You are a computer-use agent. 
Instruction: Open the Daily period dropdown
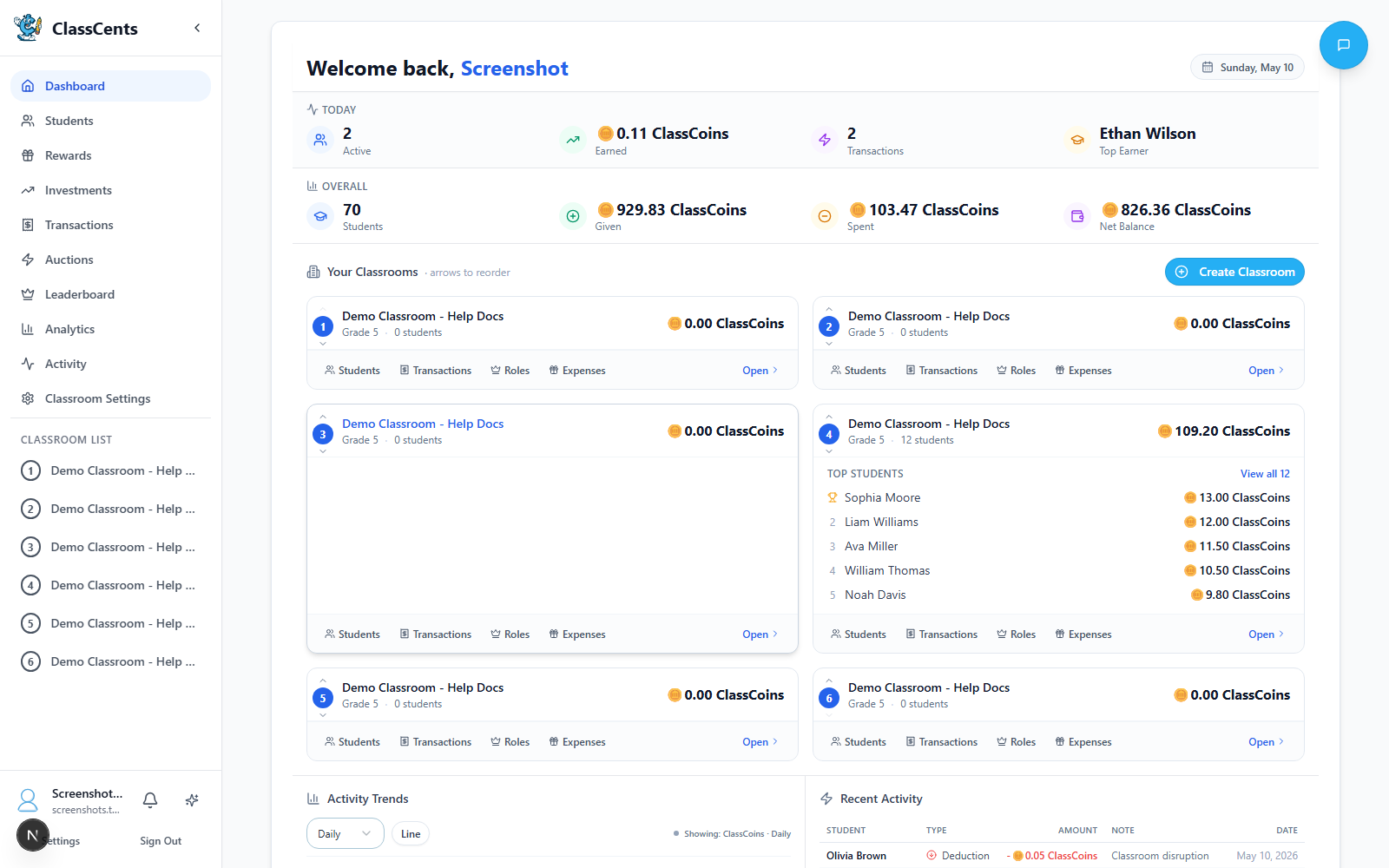[x=345, y=833]
